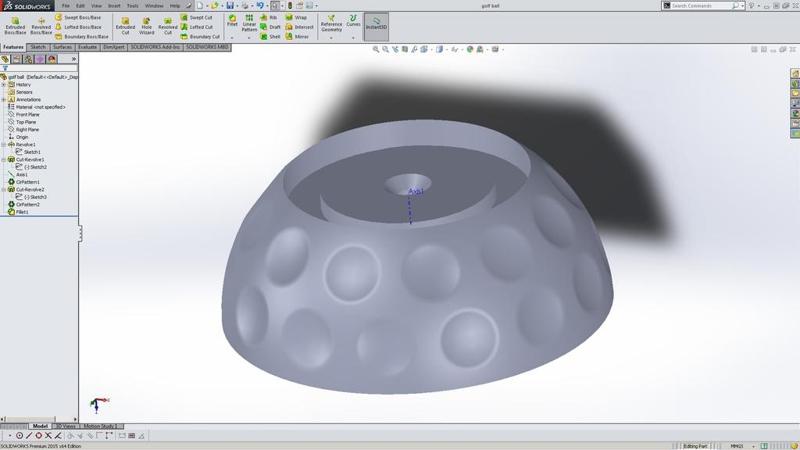Open the PropertyManager panel tab
The image size is (800, 450).
17,59
